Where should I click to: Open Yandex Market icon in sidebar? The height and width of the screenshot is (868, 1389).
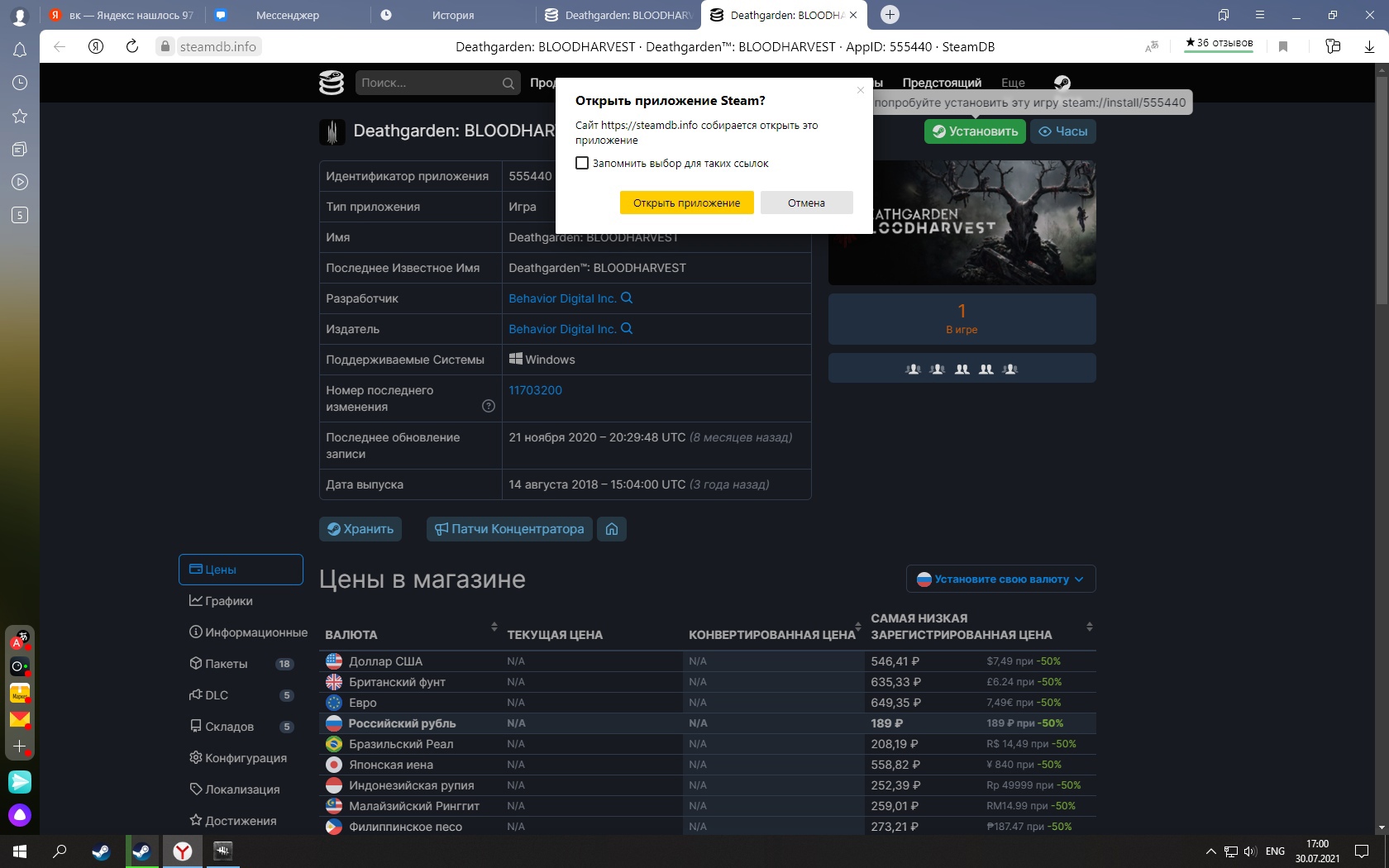(x=20, y=693)
